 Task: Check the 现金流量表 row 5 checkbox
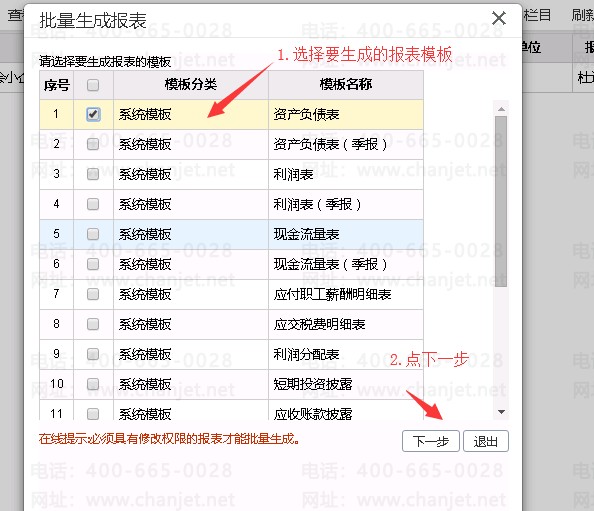click(93, 234)
